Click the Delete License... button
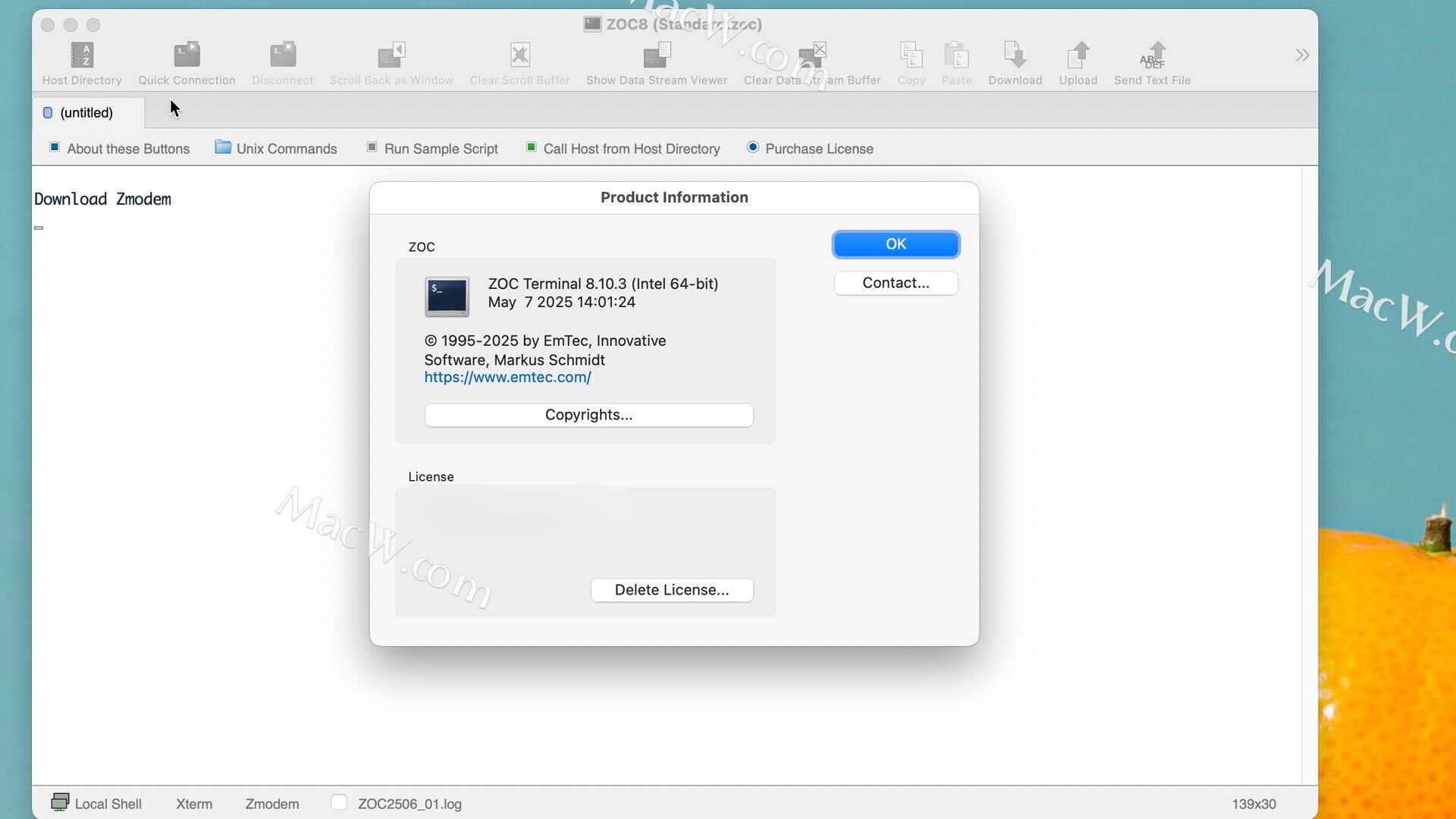Screen dimensions: 1456x819 pyautogui.click(x=672, y=590)
